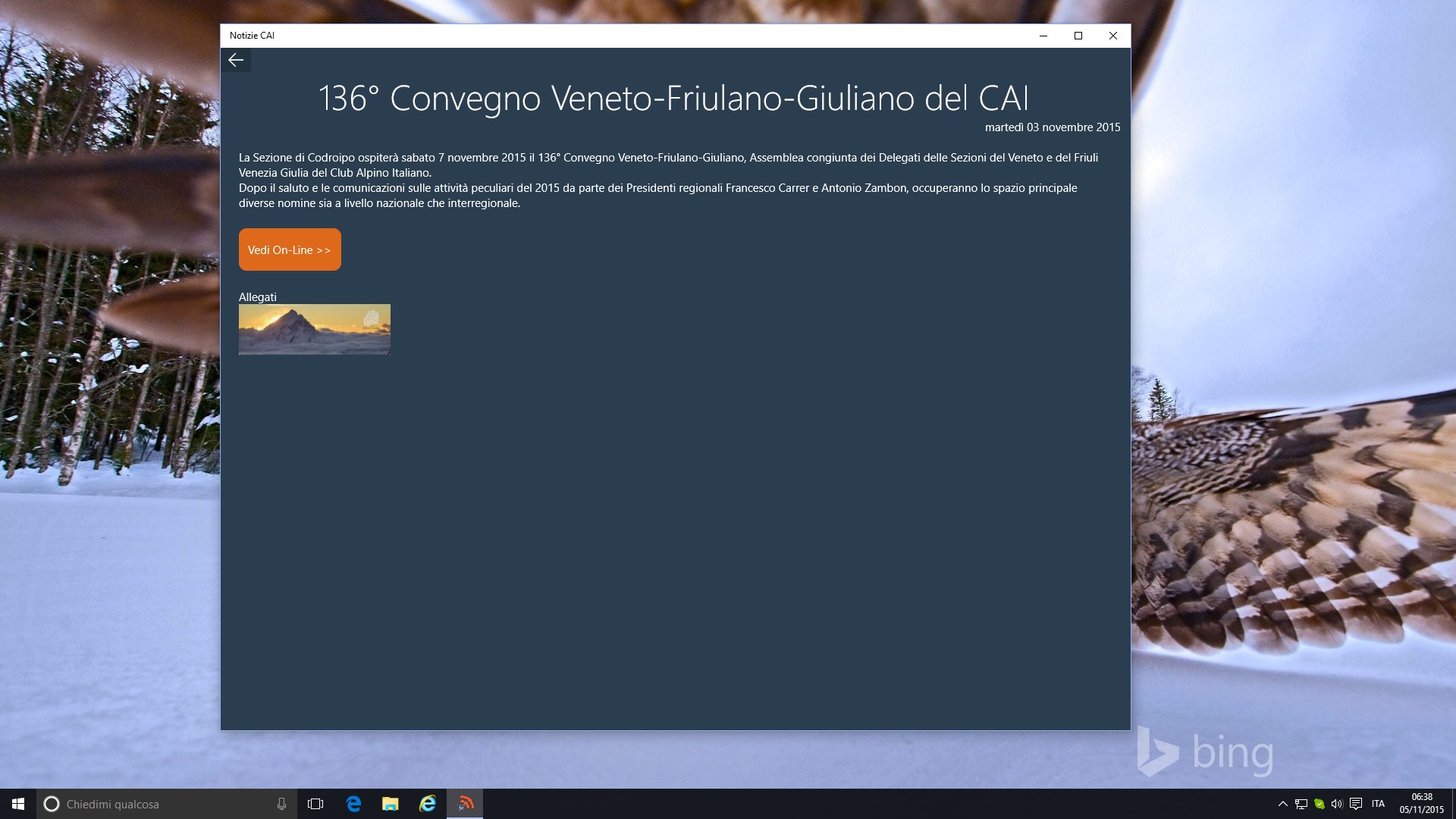Expand hidden system tray icons

[x=1282, y=804]
